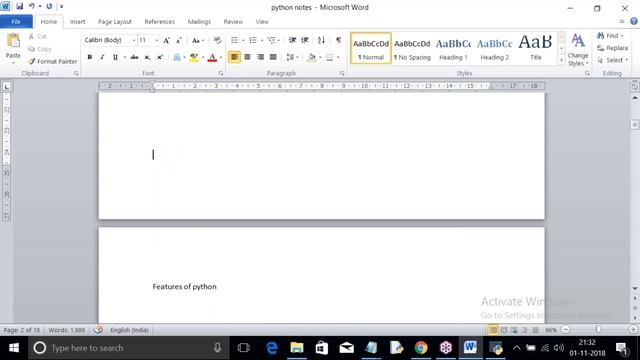Open Change Case dropdown
Viewport: 640px width, 360px height.
(x=198, y=40)
